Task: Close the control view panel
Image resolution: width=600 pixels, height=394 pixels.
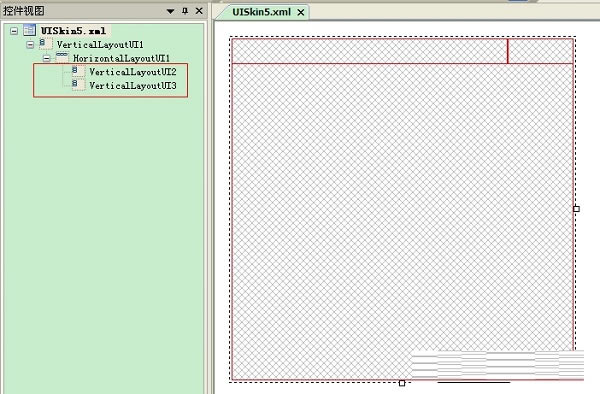Action: (x=199, y=11)
